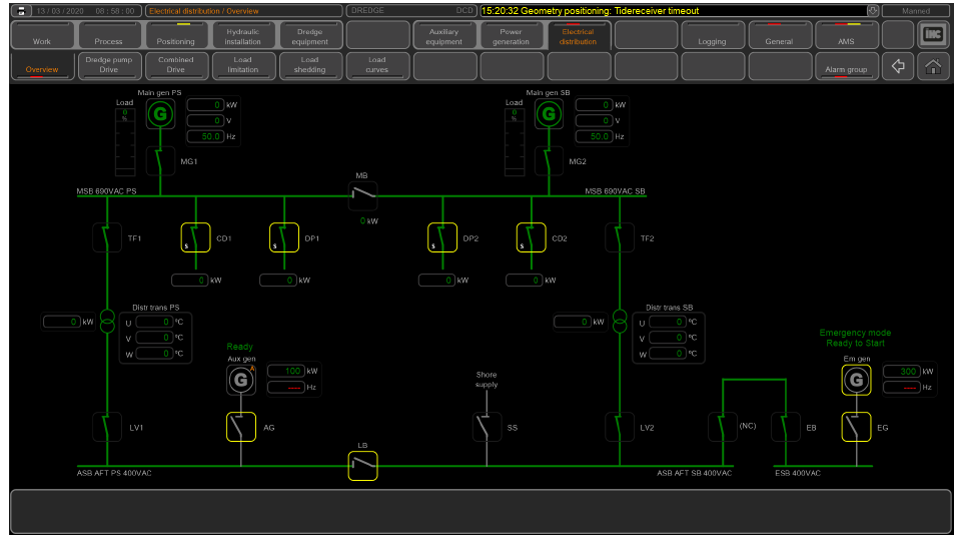Open the Alarm group page
This screenshot has width=957, height=539.
coord(847,66)
